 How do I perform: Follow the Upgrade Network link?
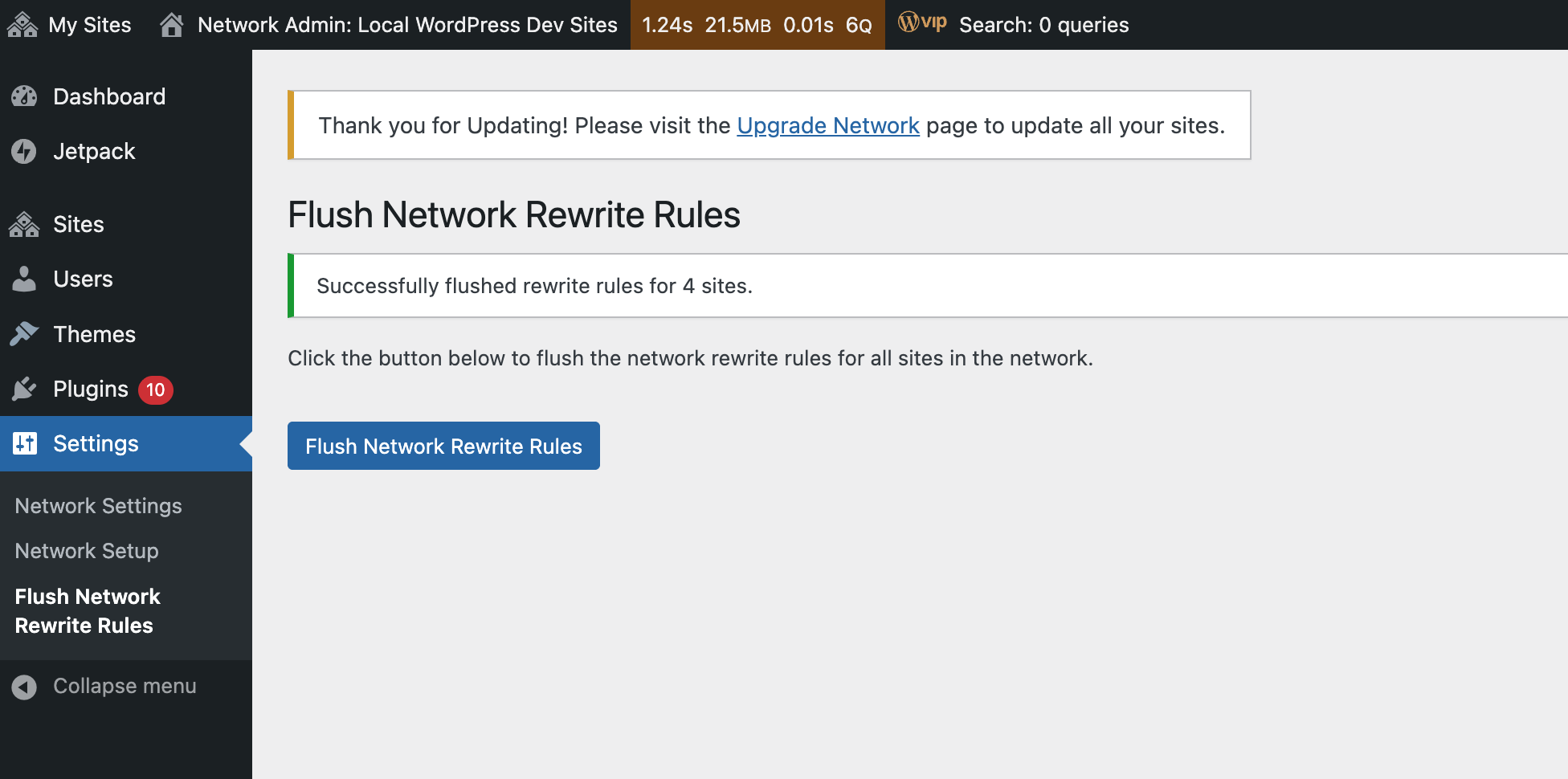[x=827, y=125]
